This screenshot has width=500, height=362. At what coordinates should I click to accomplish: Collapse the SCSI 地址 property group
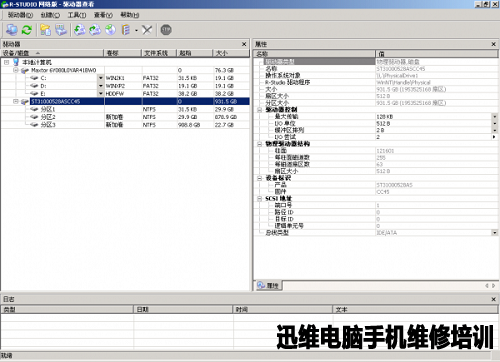[x=259, y=199]
